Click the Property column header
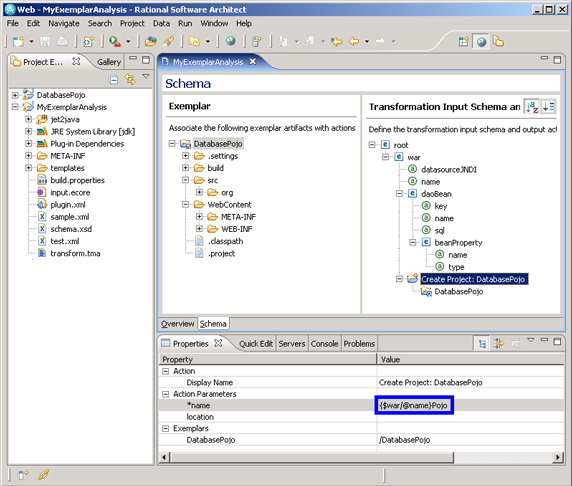 (x=268, y=359)
